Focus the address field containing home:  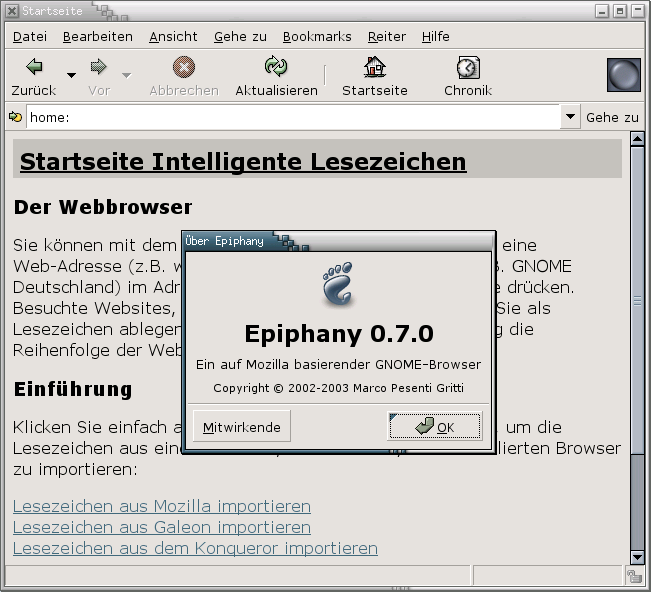click(x=292, y=117)
